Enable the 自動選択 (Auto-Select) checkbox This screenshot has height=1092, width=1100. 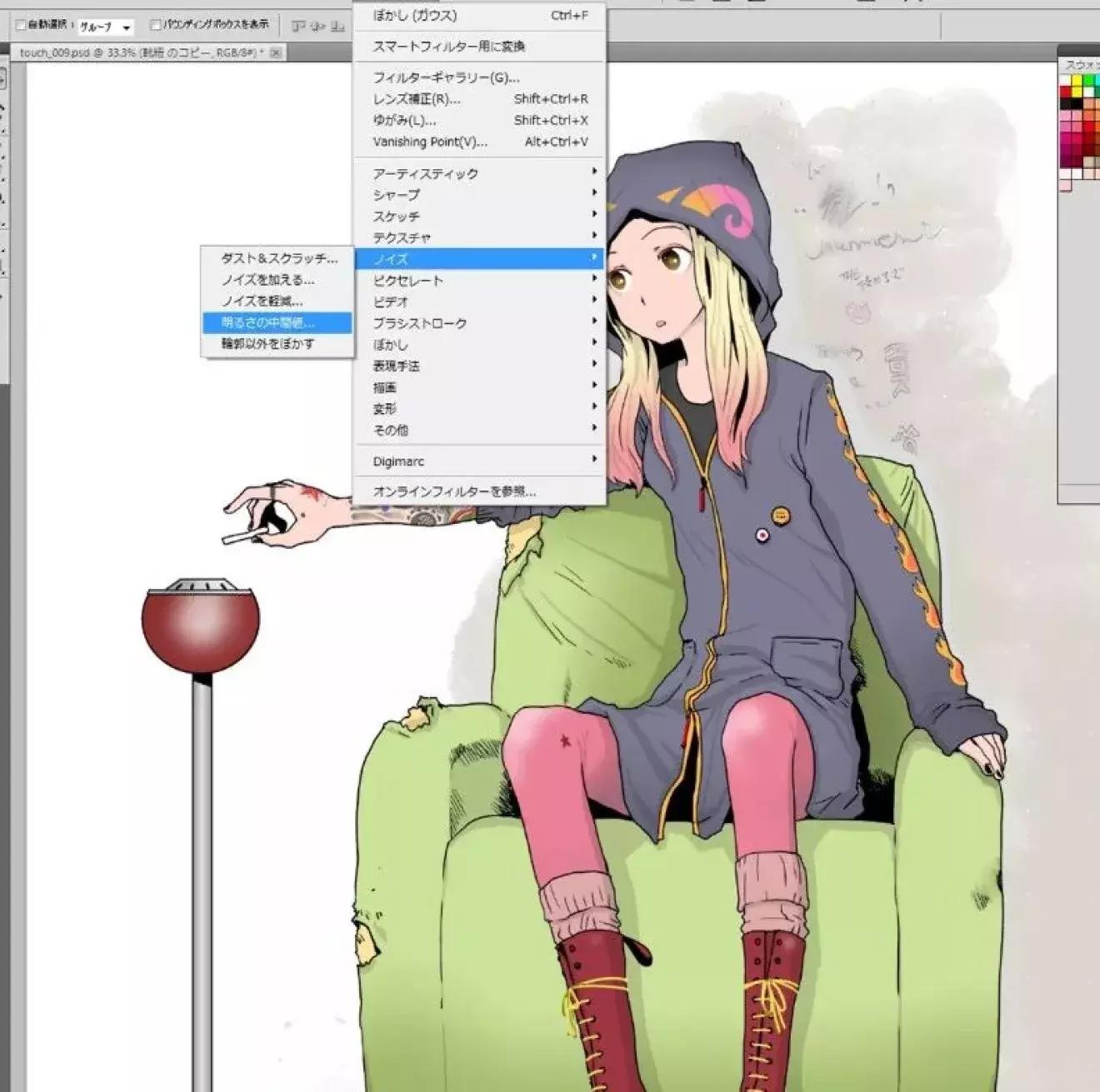20,26
